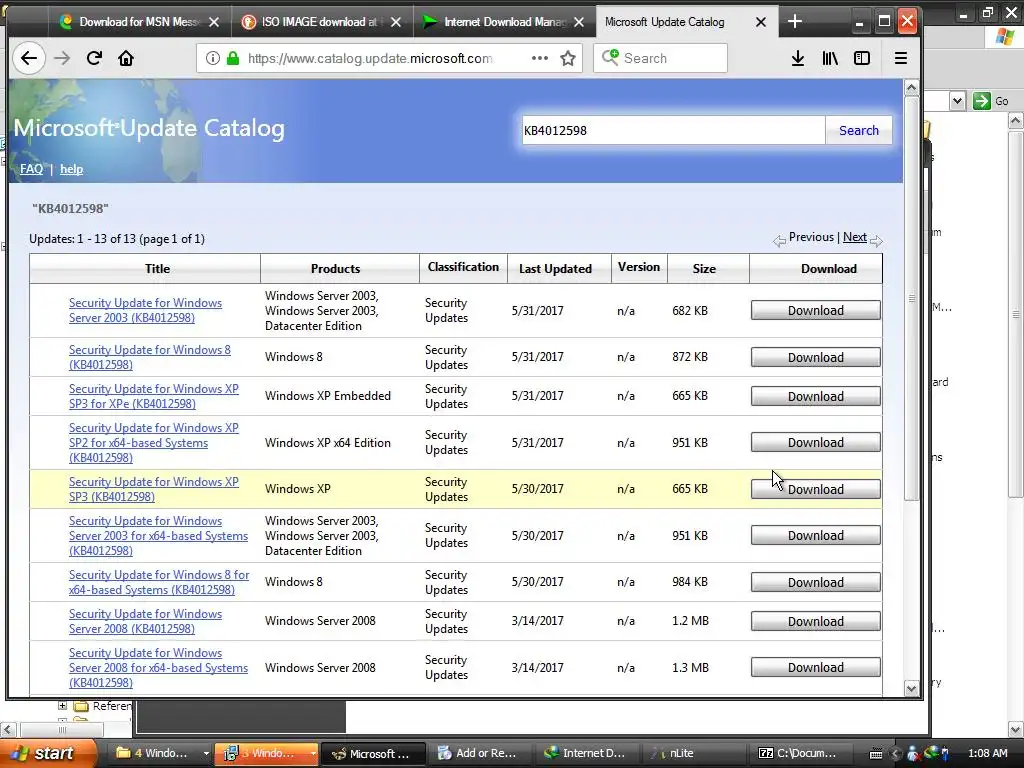Open Windows XP SP2 x64-based Systems update link
Viewport: 1024px width, 768px height.
click(153, 443)
